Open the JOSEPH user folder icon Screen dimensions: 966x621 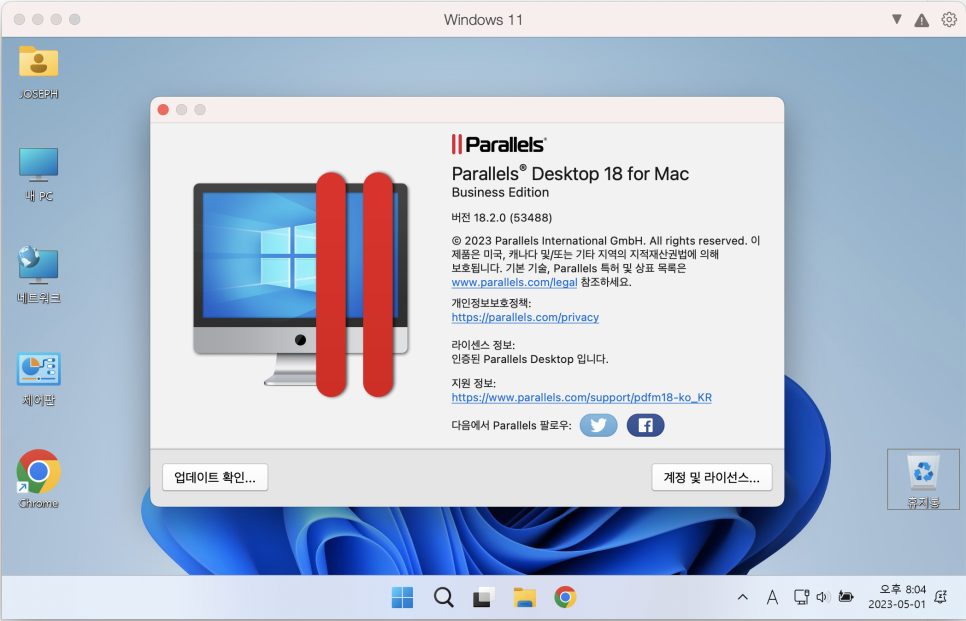(38, 72)
